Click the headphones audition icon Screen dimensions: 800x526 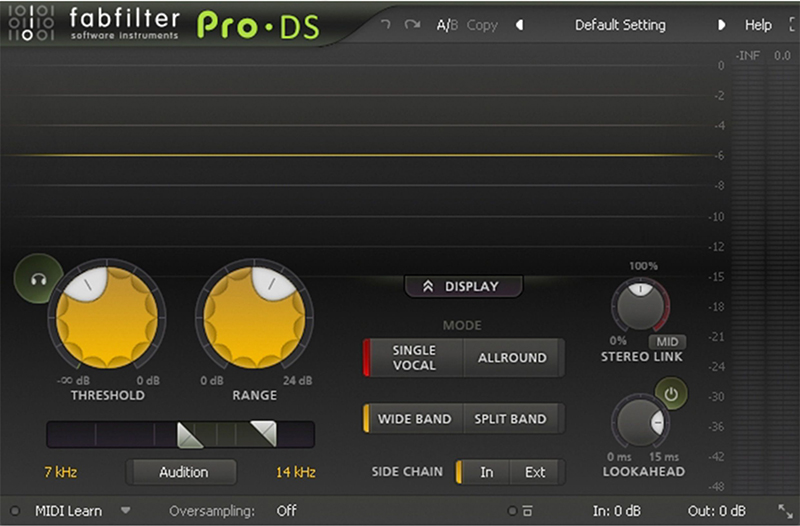[x=37, y=279]
